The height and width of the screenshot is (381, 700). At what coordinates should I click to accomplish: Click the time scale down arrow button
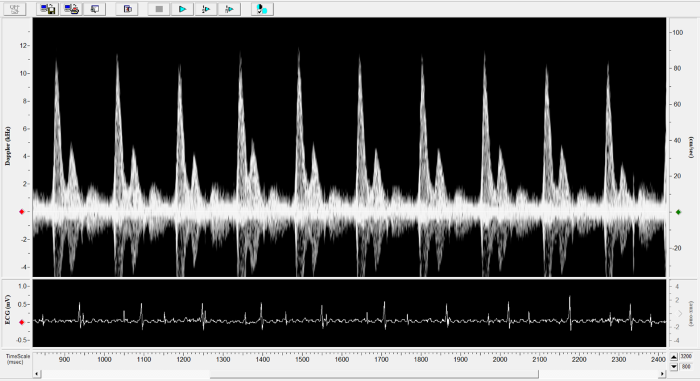point(674,367)
